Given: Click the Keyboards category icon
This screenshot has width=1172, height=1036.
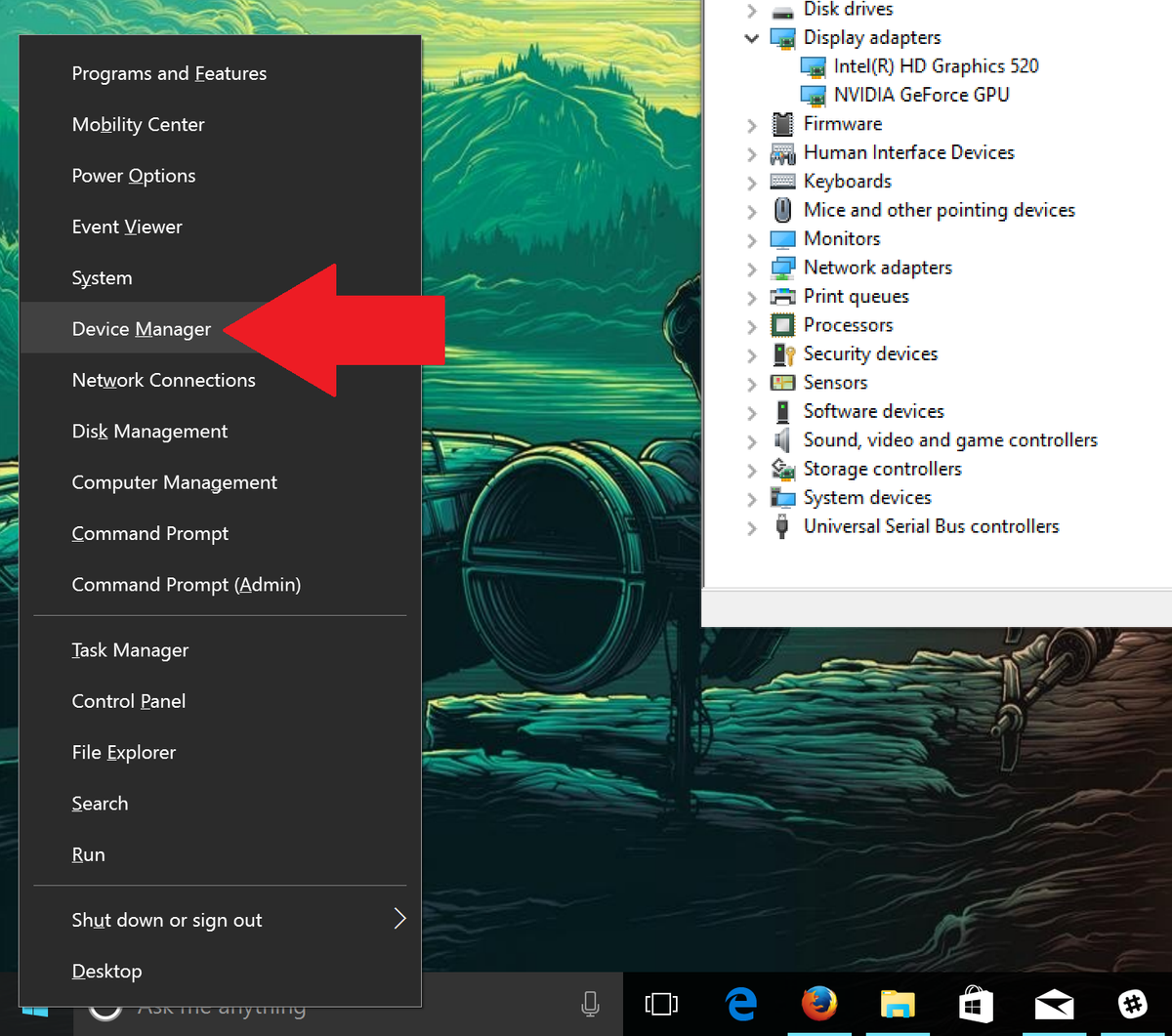Looking at the screenshot, I should (x=781, y=181).
